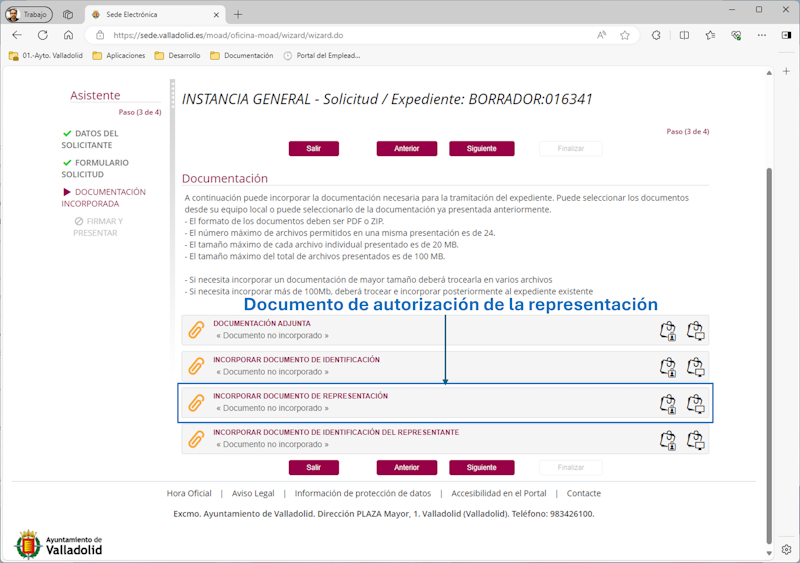Click Anterior button below the document list

(x=407, y=468)
